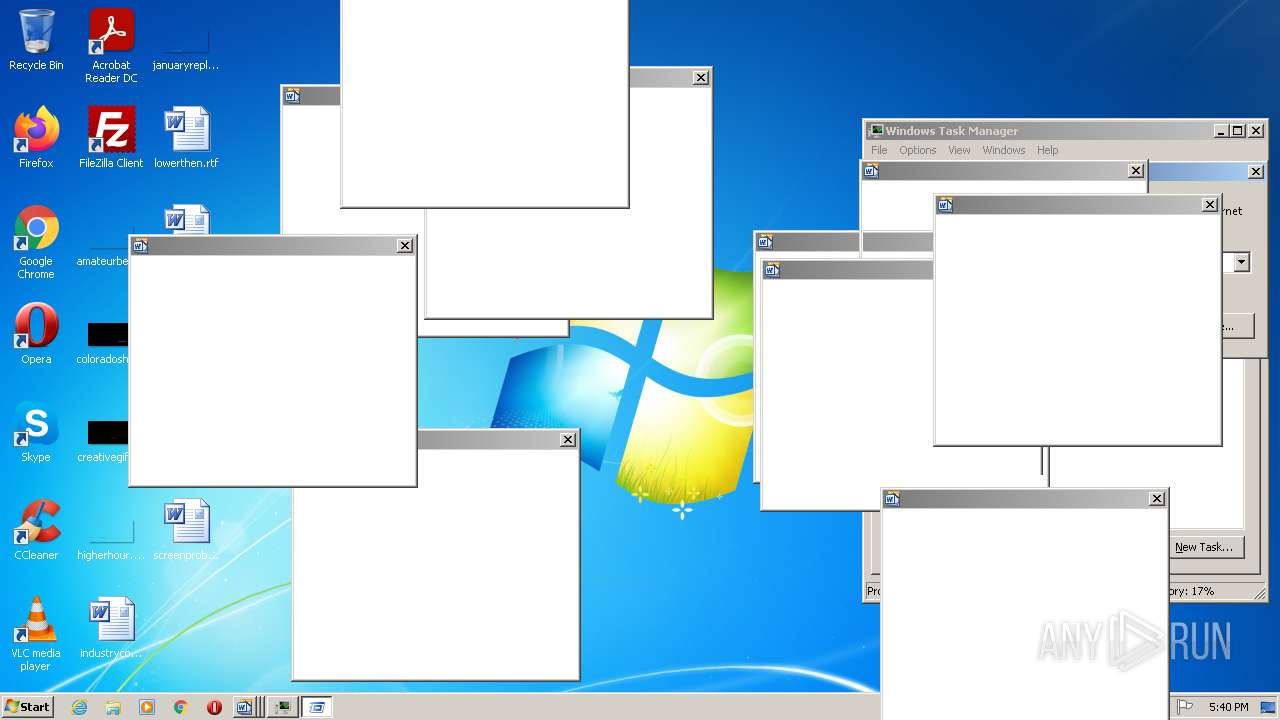Screen dimensions: 1280x720
Task: Open the Start menu
Action: point(27,707)
